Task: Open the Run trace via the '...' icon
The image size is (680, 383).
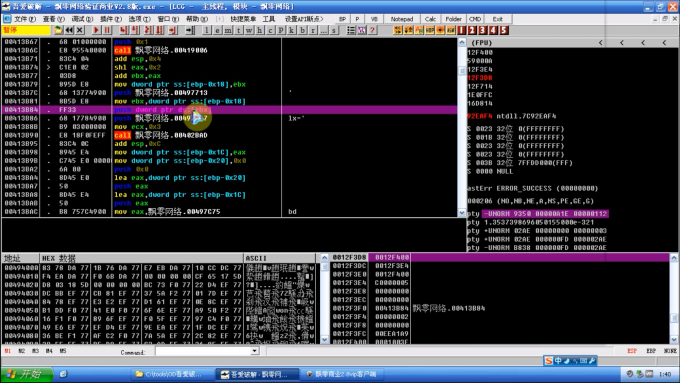Action: (x=324, y=30)
